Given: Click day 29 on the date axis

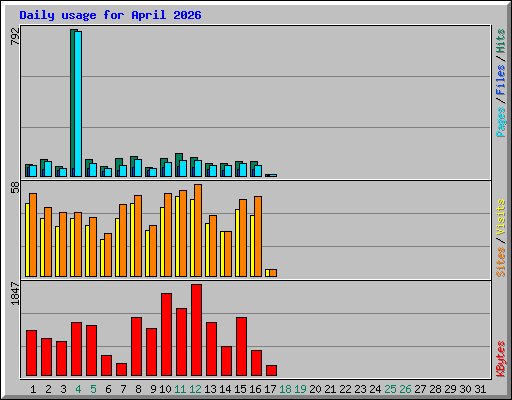Looking at the screenshot, I should point(450,389).
